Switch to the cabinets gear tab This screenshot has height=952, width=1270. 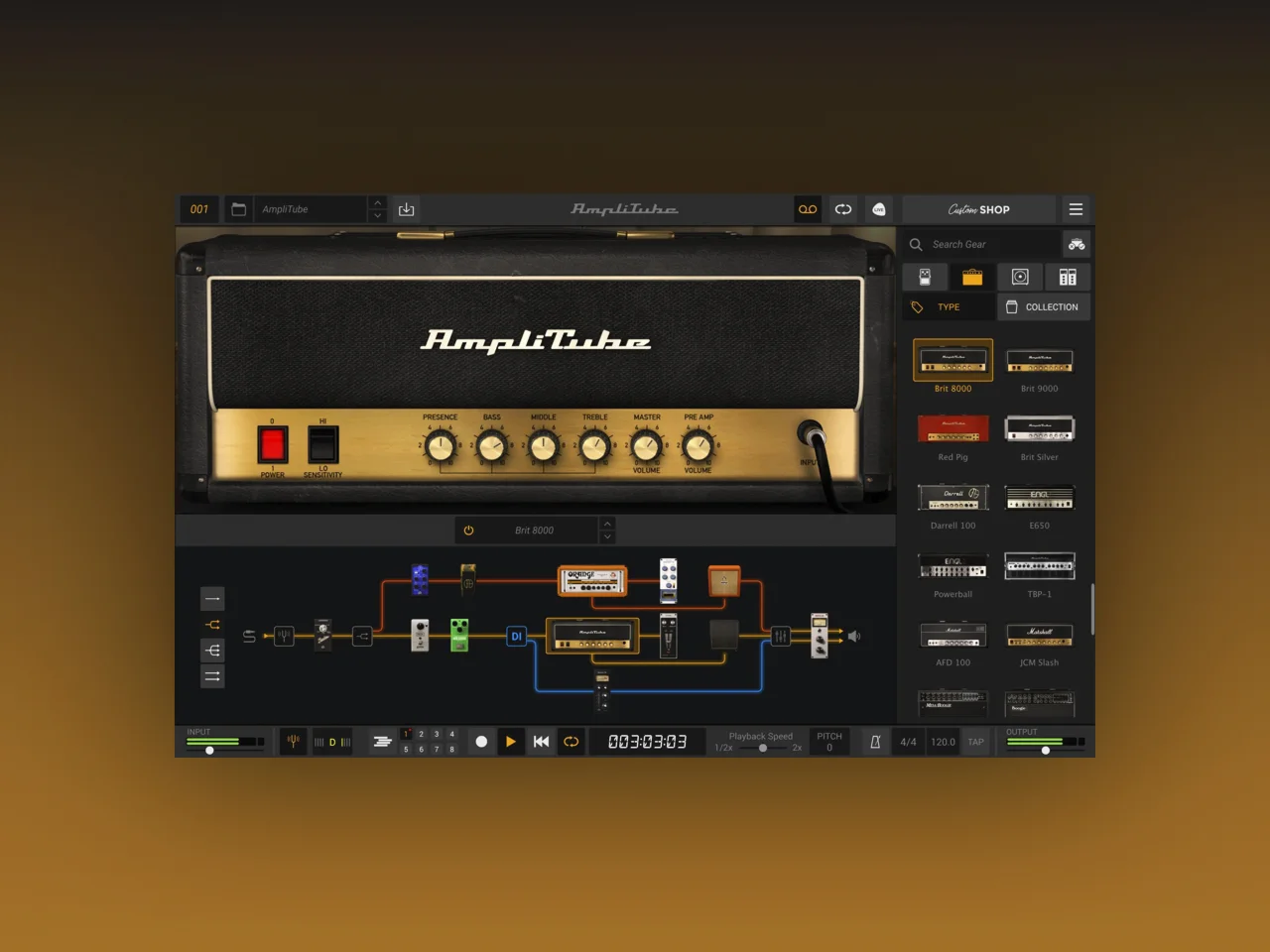[1020, 277]
